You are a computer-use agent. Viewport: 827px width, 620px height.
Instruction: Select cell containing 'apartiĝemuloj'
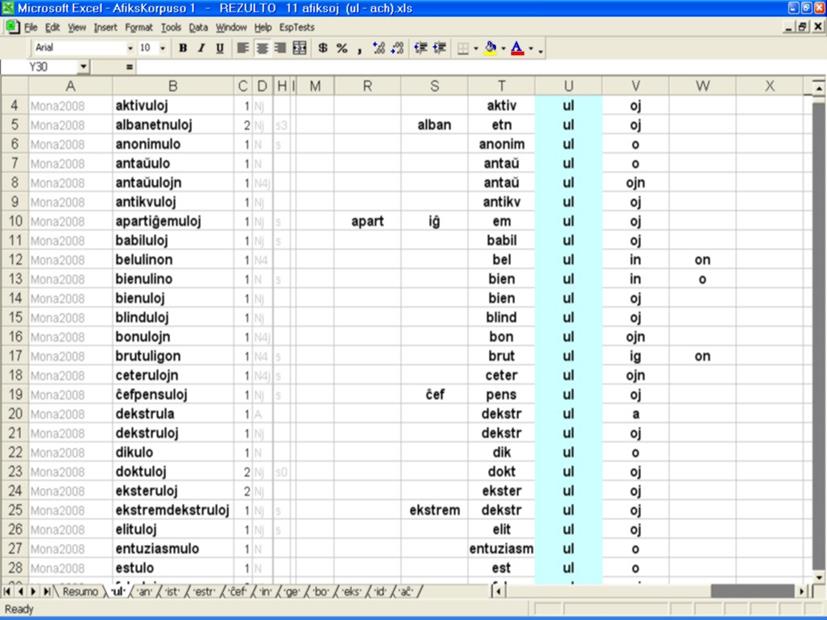(x=173, y=221)
